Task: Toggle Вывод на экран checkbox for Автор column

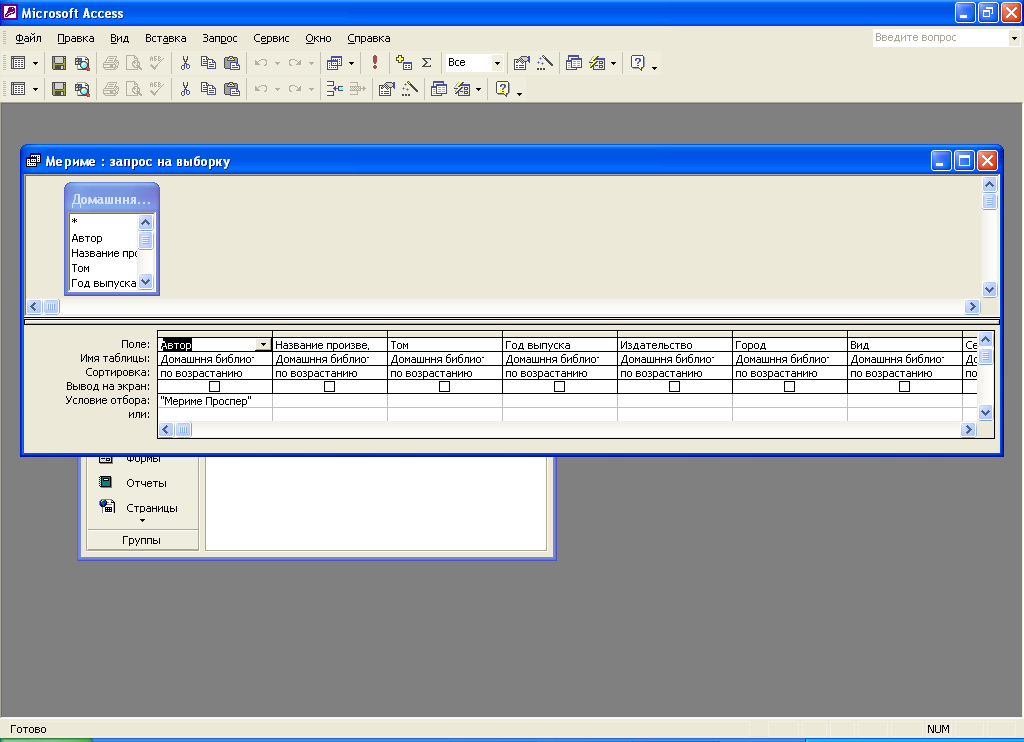Action: pyautogui.click(x=214, y=387)
